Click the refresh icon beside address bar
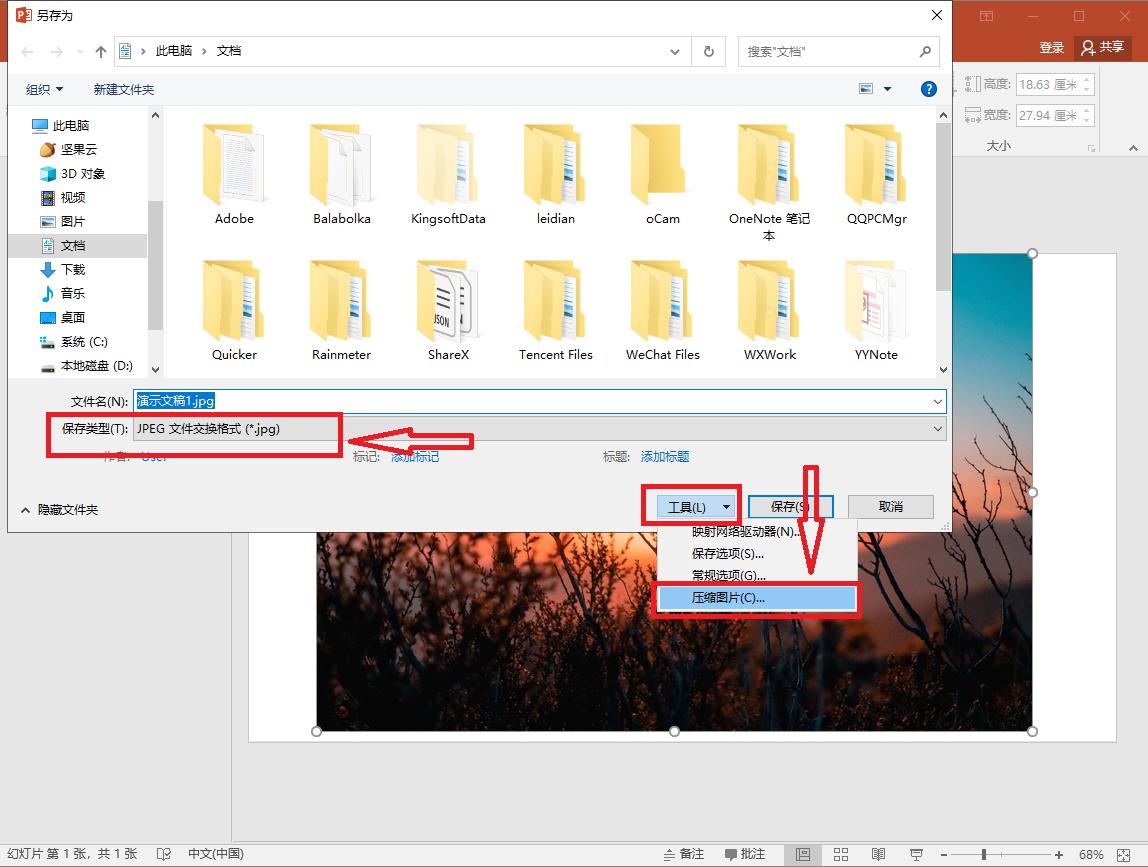The image size is (1148, 867). pyautogui.click(x=709, y=51)
